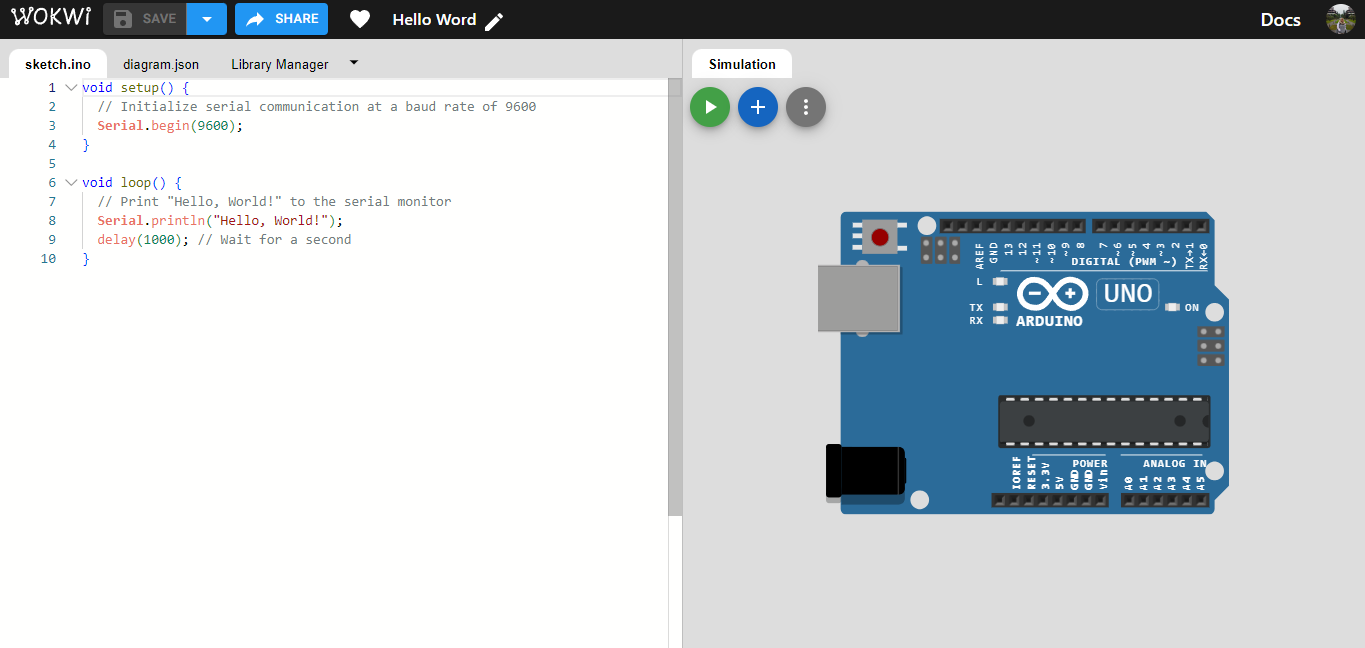
Task: Start the simulation with the green play button
Action: (x=710, y=107)
